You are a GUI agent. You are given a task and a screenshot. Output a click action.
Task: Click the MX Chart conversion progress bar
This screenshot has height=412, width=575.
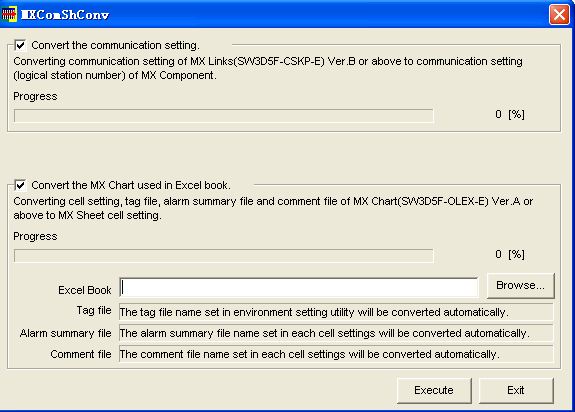(x=224, y=256)
